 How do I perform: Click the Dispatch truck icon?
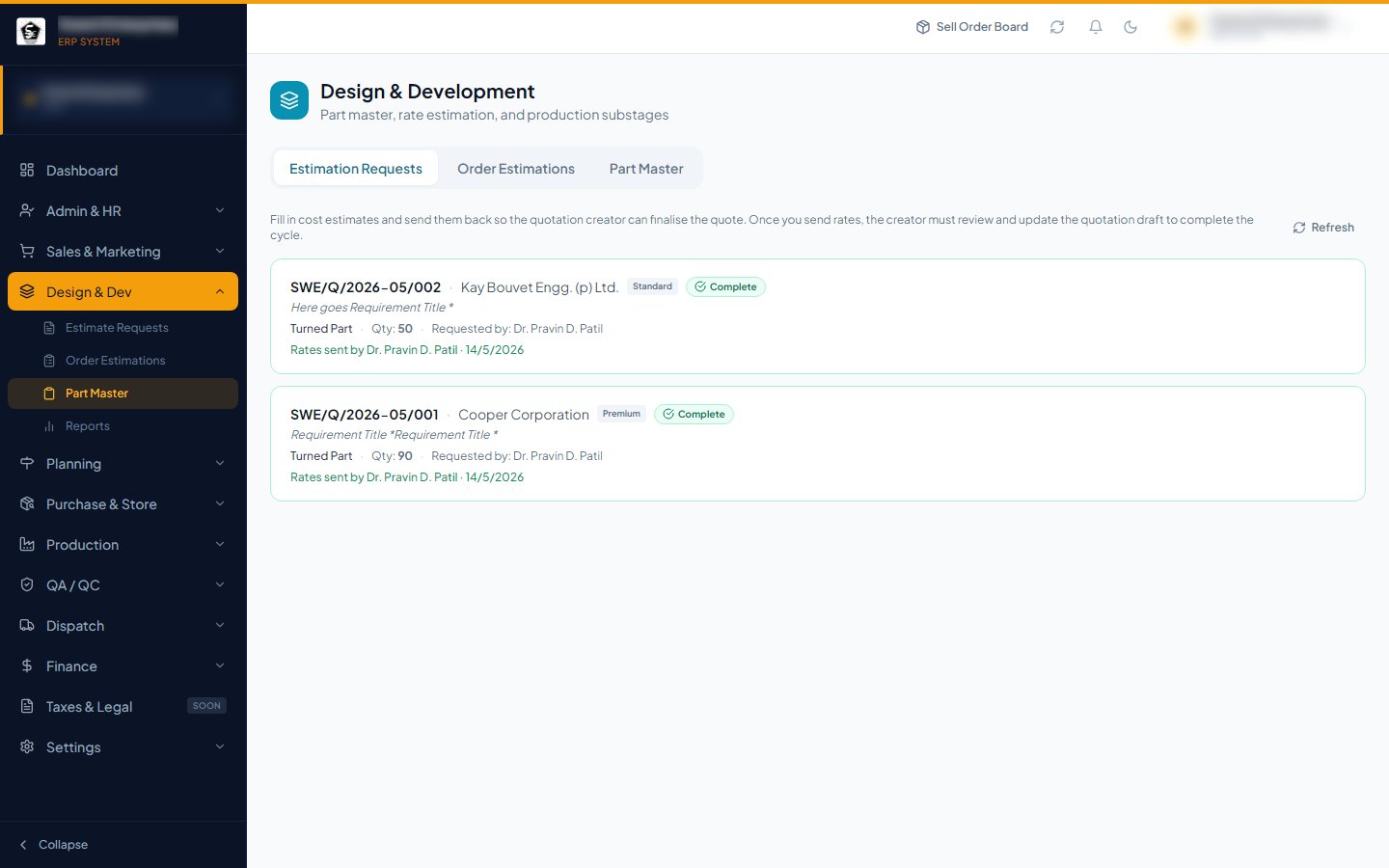pos(27,626)
